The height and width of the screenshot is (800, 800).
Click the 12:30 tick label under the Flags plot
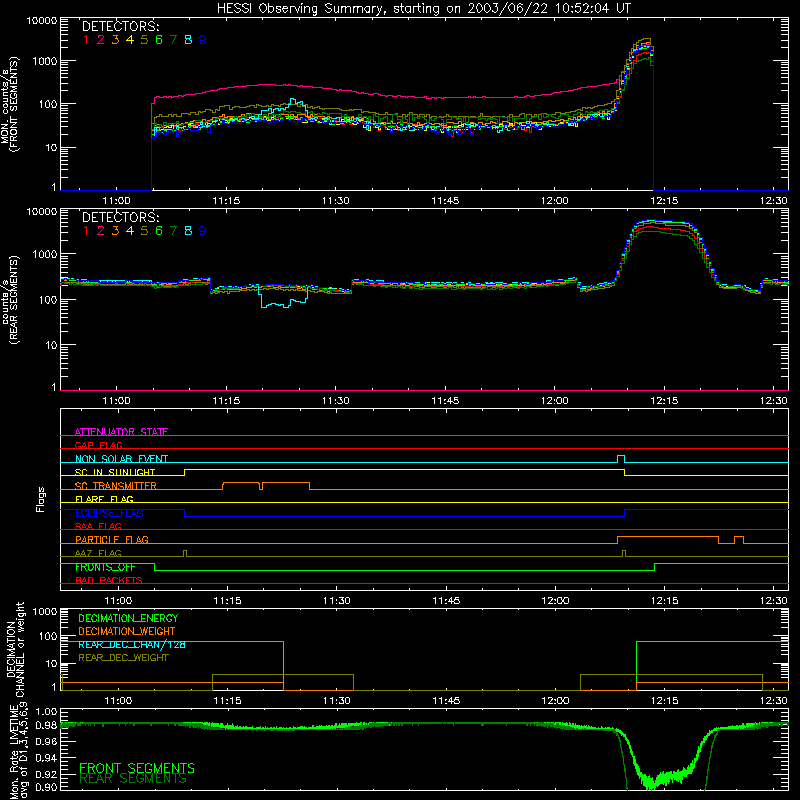point(774,601)
